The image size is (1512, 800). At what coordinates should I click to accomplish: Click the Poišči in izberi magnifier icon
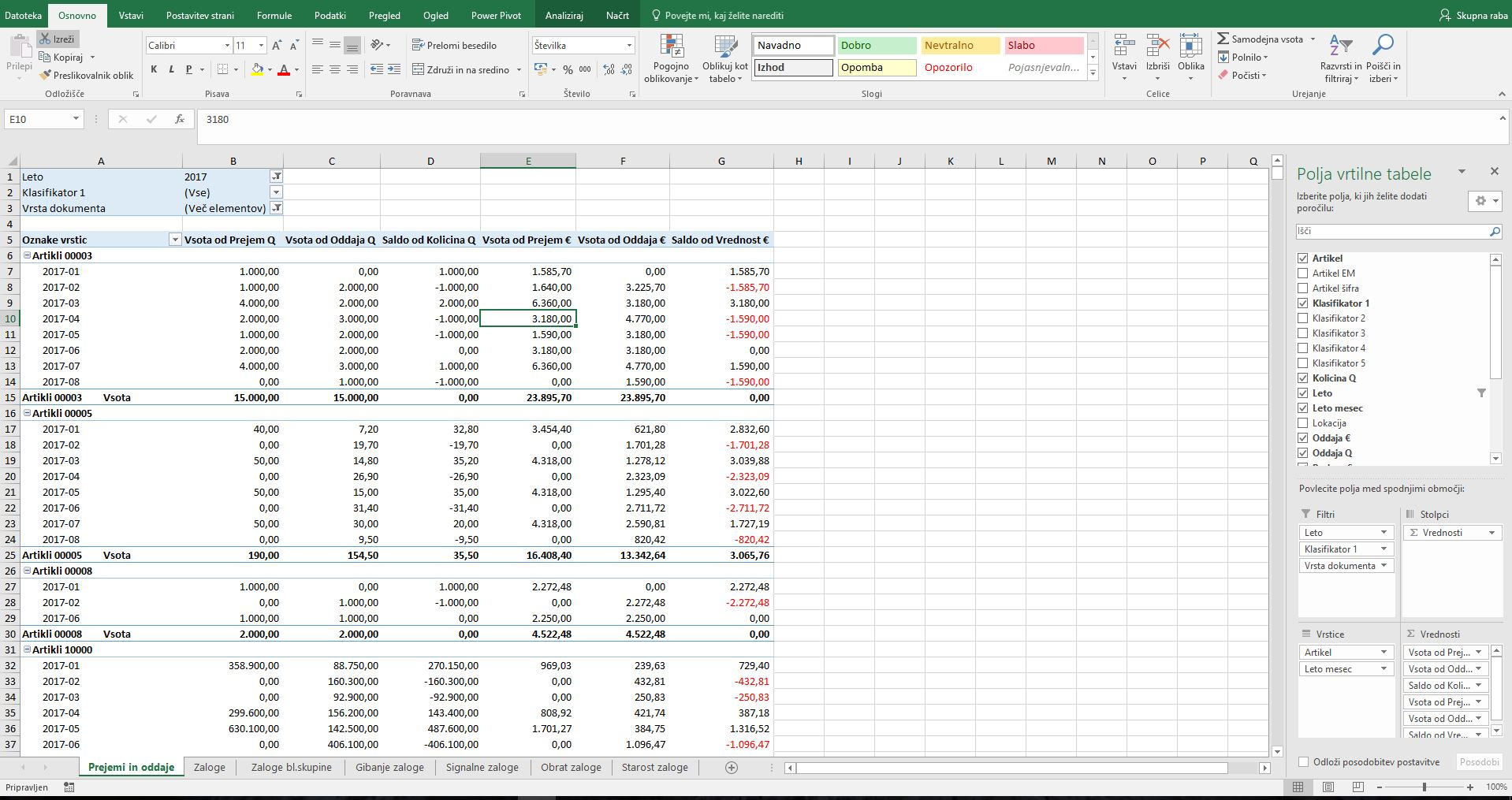(1383, 46)
